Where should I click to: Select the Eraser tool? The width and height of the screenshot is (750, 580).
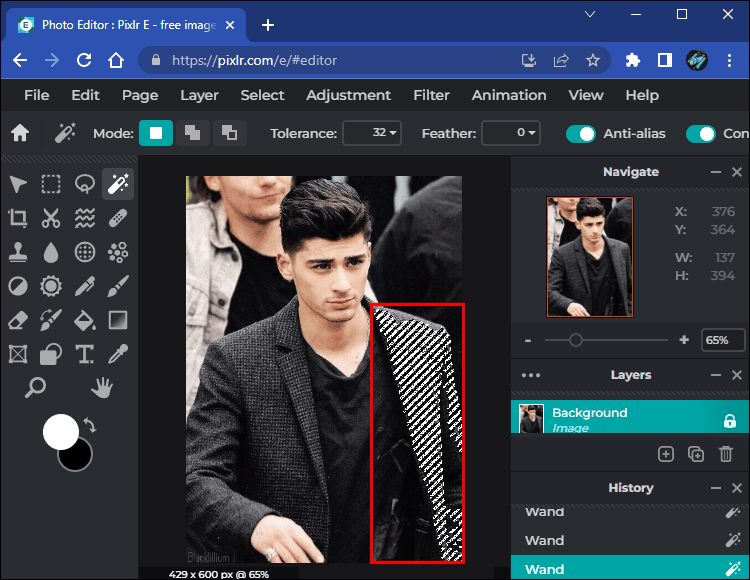pyautogui.click(x=18, y=320)
